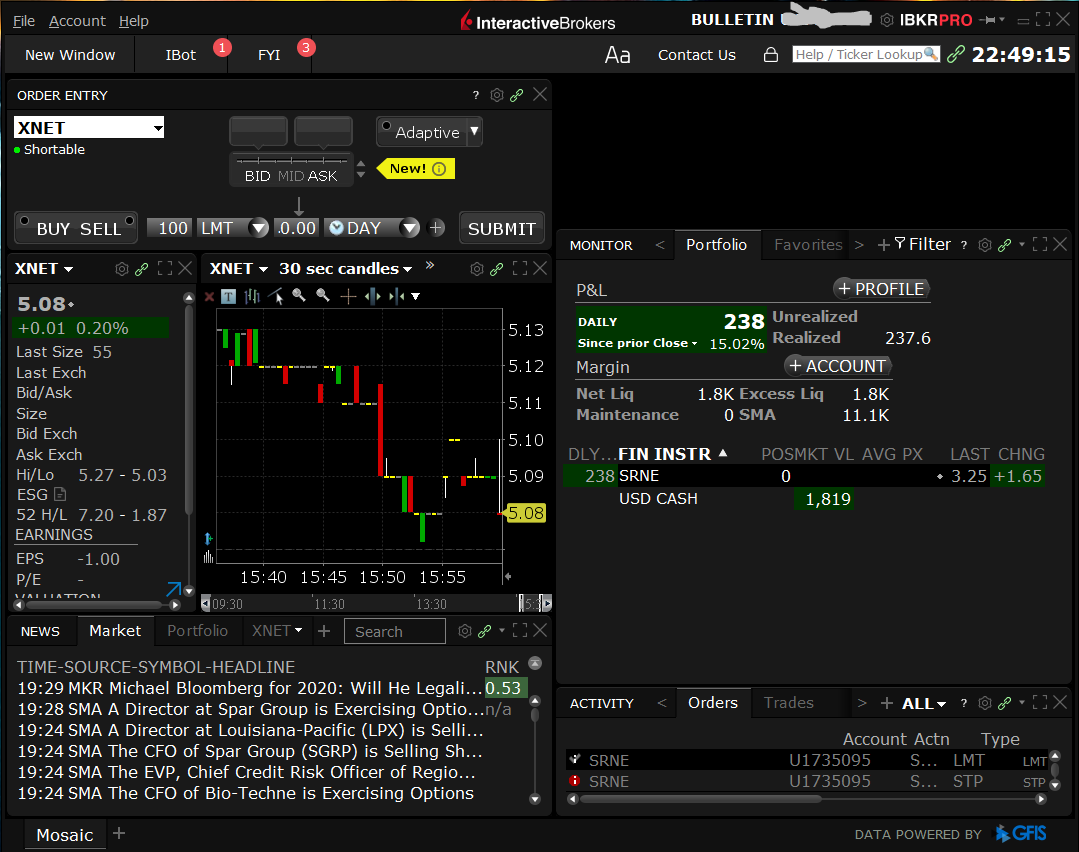
Task: Click the chain link icon in XNET quote panel
Action: pyautogui.click(x=142, y=269)
